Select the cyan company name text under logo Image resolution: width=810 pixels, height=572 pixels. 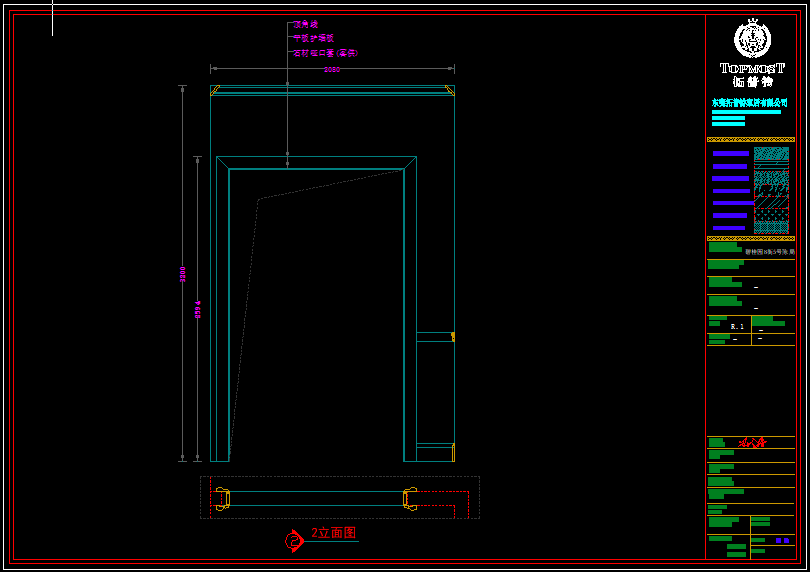click(749, 102)
